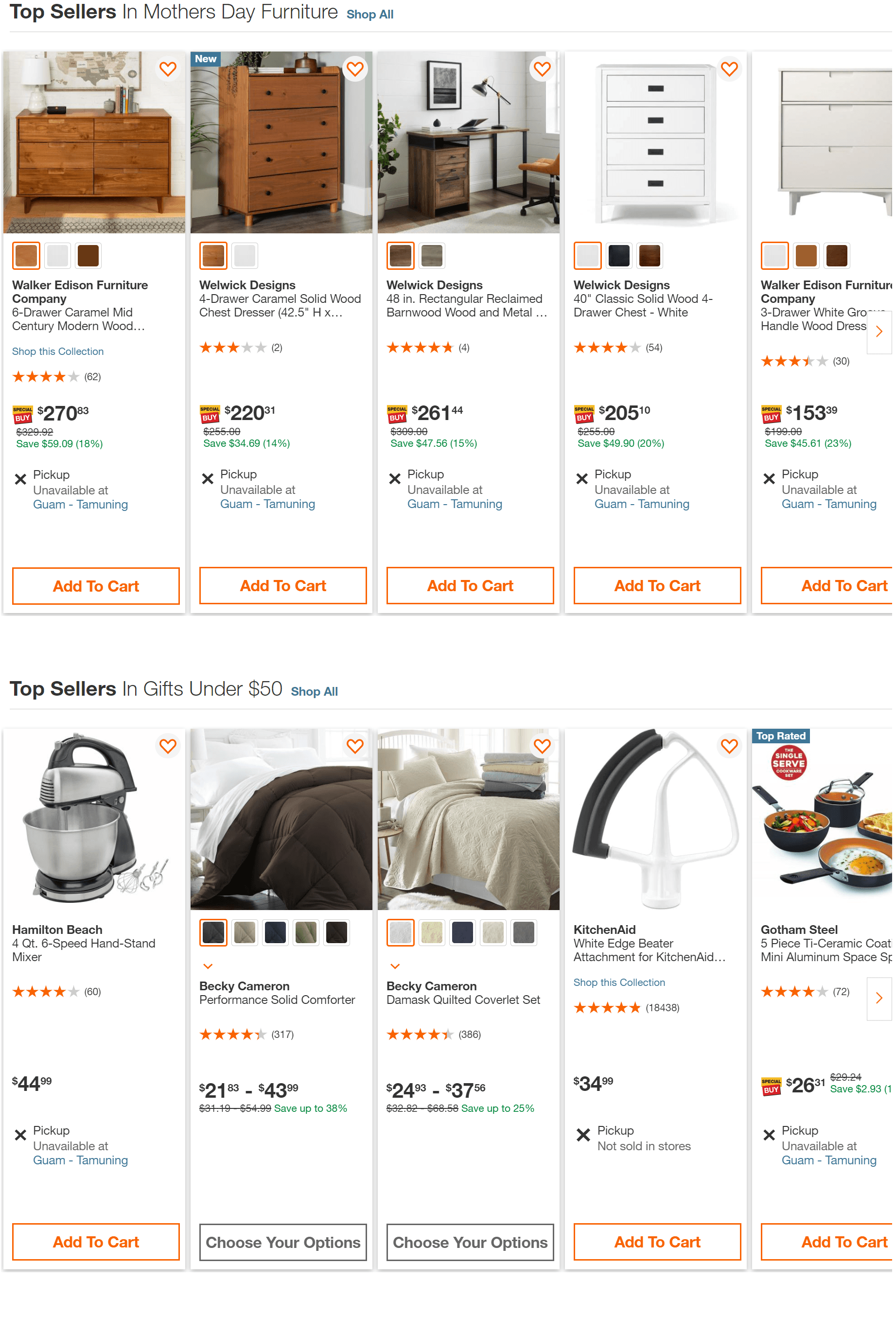The width and height of the screenshot is (896, 1334).
Task: Open Shop All for Gifts Under $50
Action: 314,691
